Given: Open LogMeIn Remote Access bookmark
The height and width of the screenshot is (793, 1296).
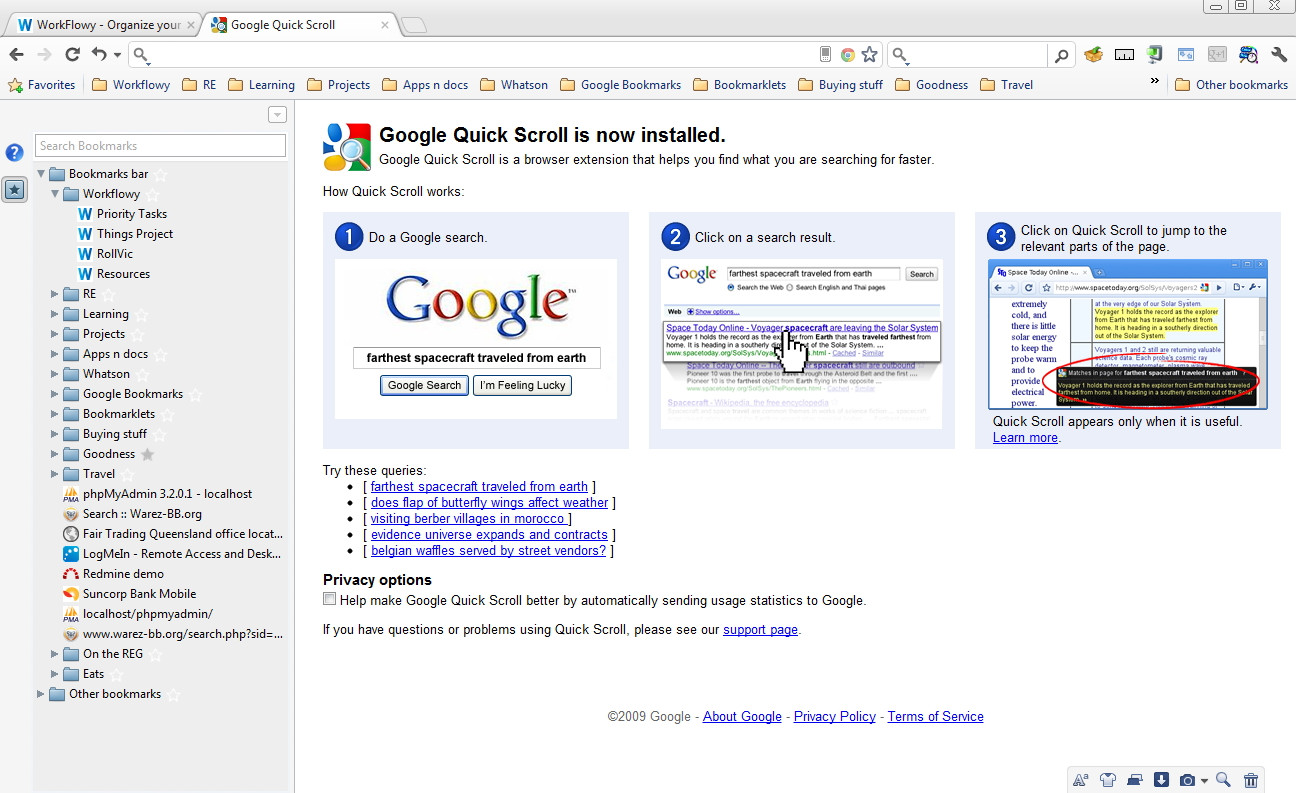Looking at the screenshot, I should 173,554.
